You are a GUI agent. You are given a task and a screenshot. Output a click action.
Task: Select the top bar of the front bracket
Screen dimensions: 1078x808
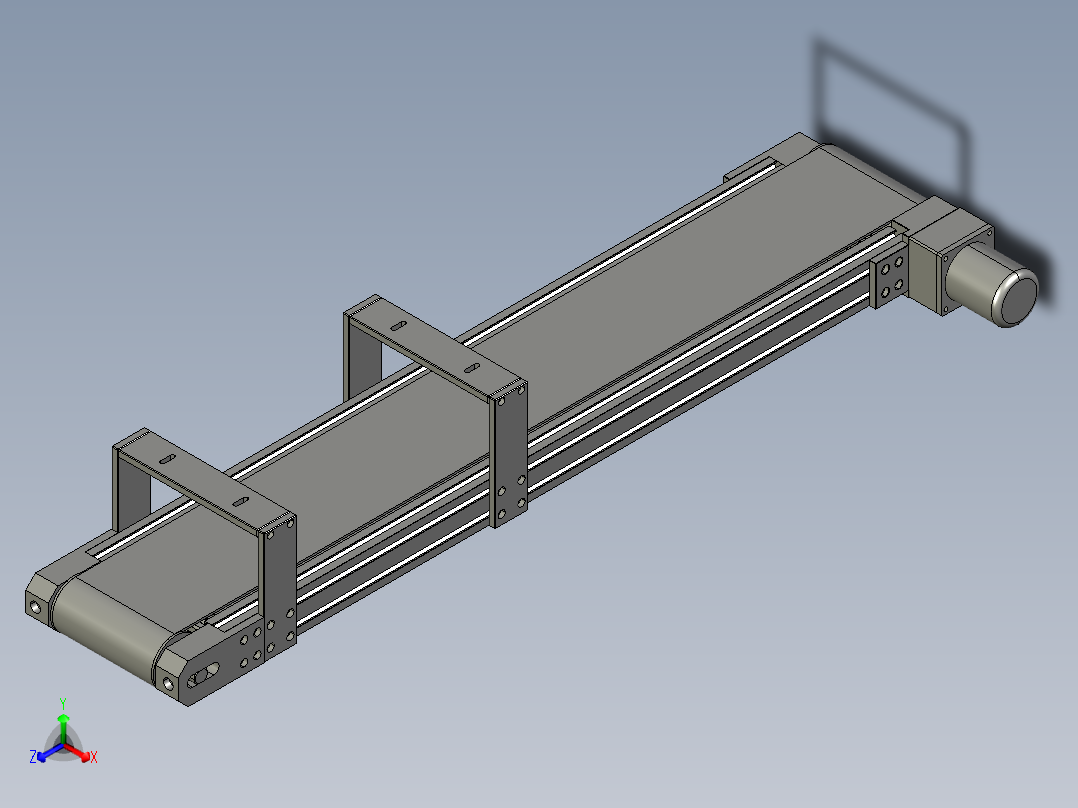coord(204,481)
